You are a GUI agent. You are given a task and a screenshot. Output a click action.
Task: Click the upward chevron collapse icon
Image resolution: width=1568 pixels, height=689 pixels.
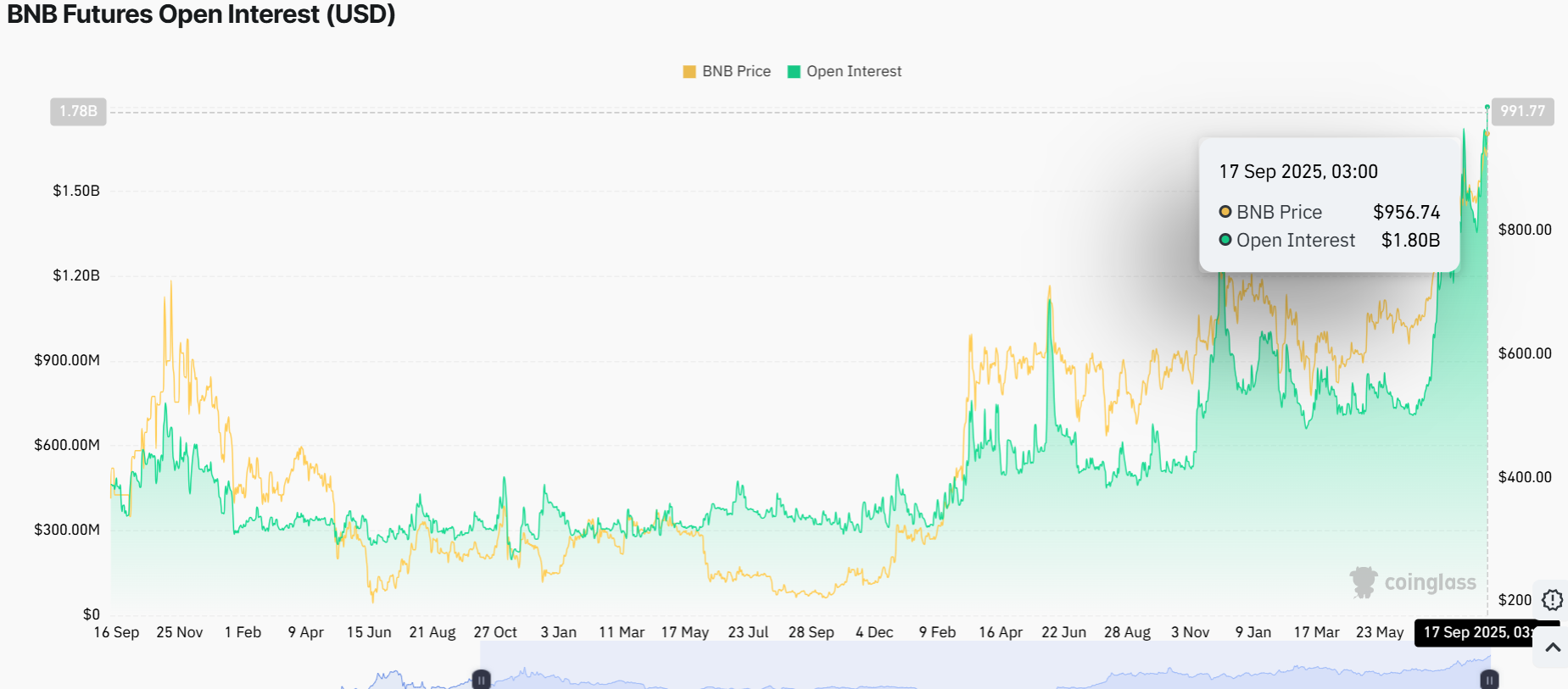pos(1553,647)
